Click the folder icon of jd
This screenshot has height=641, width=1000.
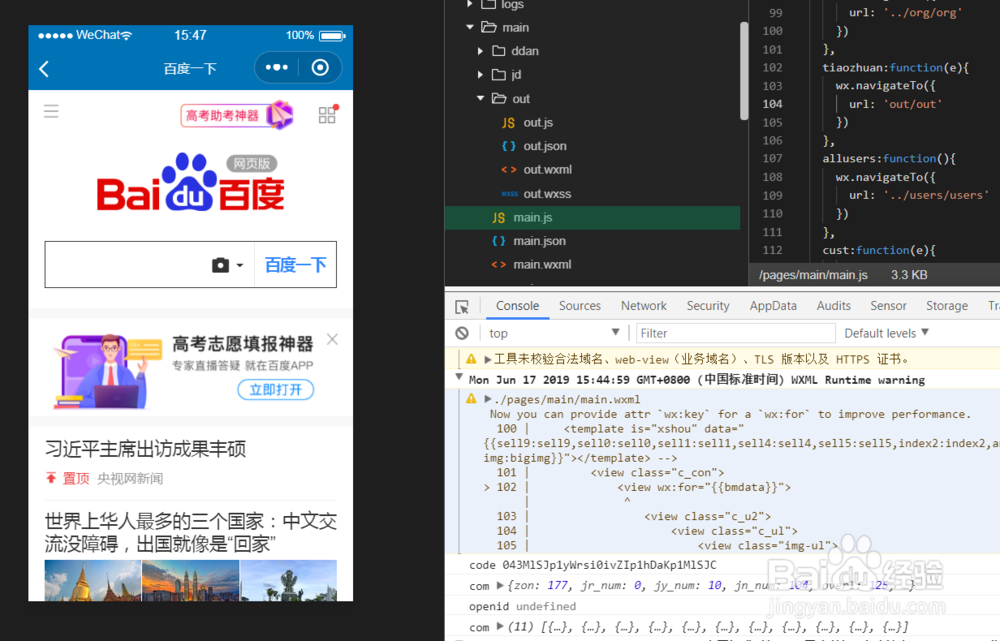tap(499, 75)
